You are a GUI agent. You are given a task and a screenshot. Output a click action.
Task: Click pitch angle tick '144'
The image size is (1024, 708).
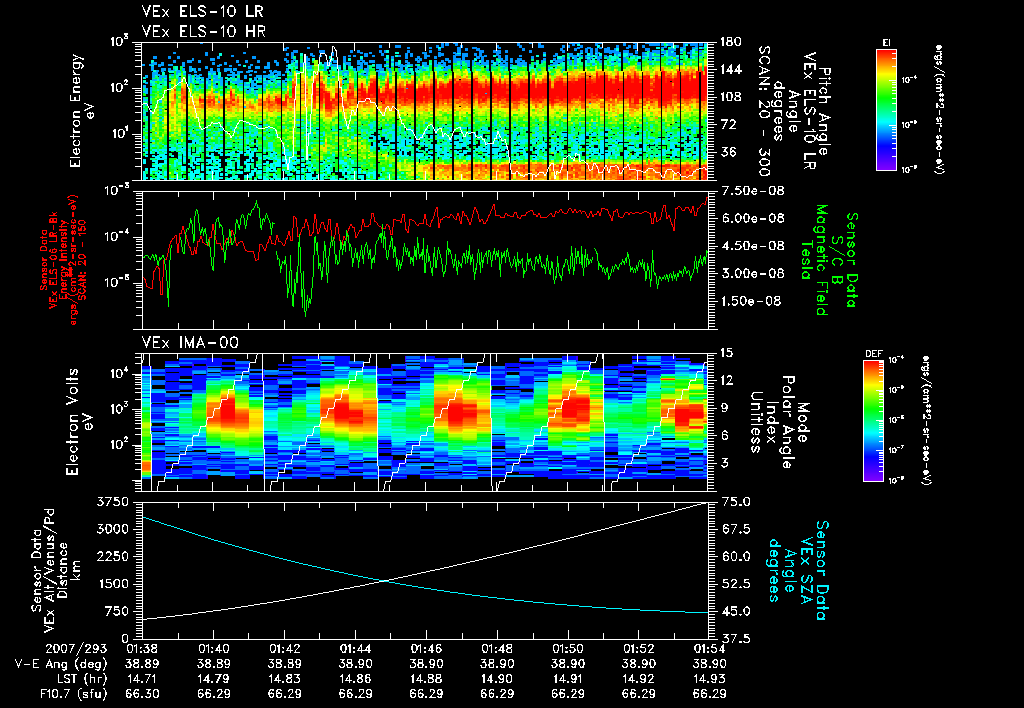pos(731,69)
